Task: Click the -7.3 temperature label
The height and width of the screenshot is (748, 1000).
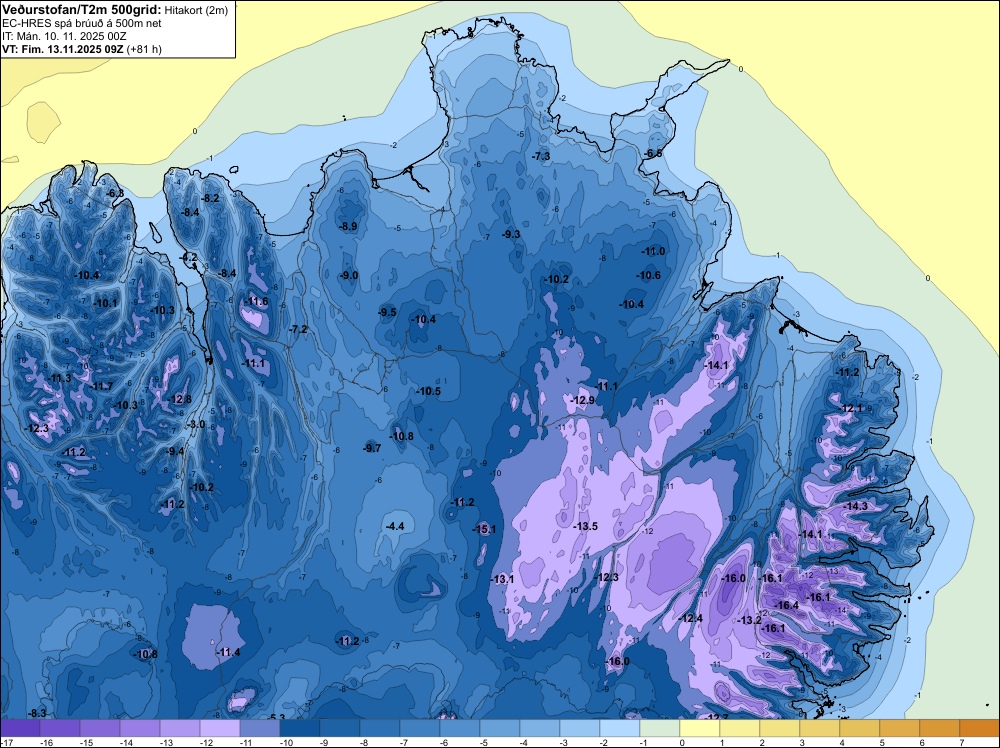Action: (541, 156)
